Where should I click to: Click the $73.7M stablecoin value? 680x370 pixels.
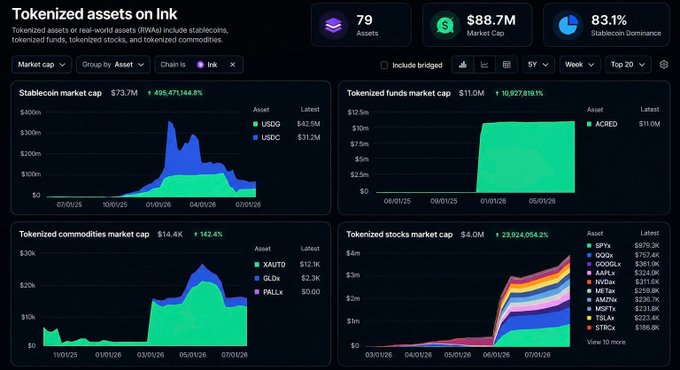[124, 93]
